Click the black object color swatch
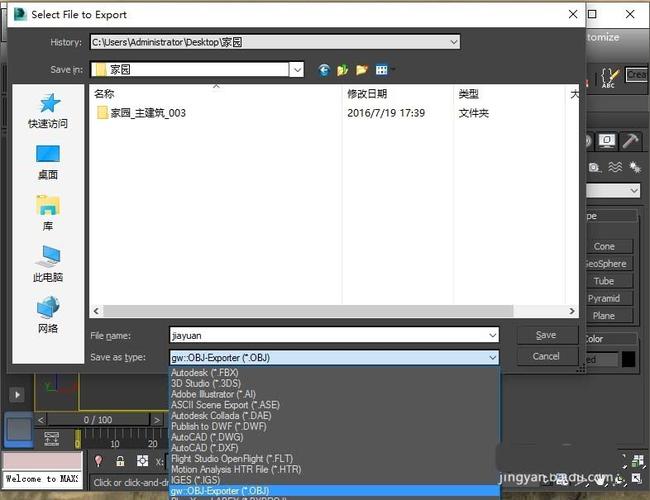The height and width of the screenshot is (500, 650). 628,359
